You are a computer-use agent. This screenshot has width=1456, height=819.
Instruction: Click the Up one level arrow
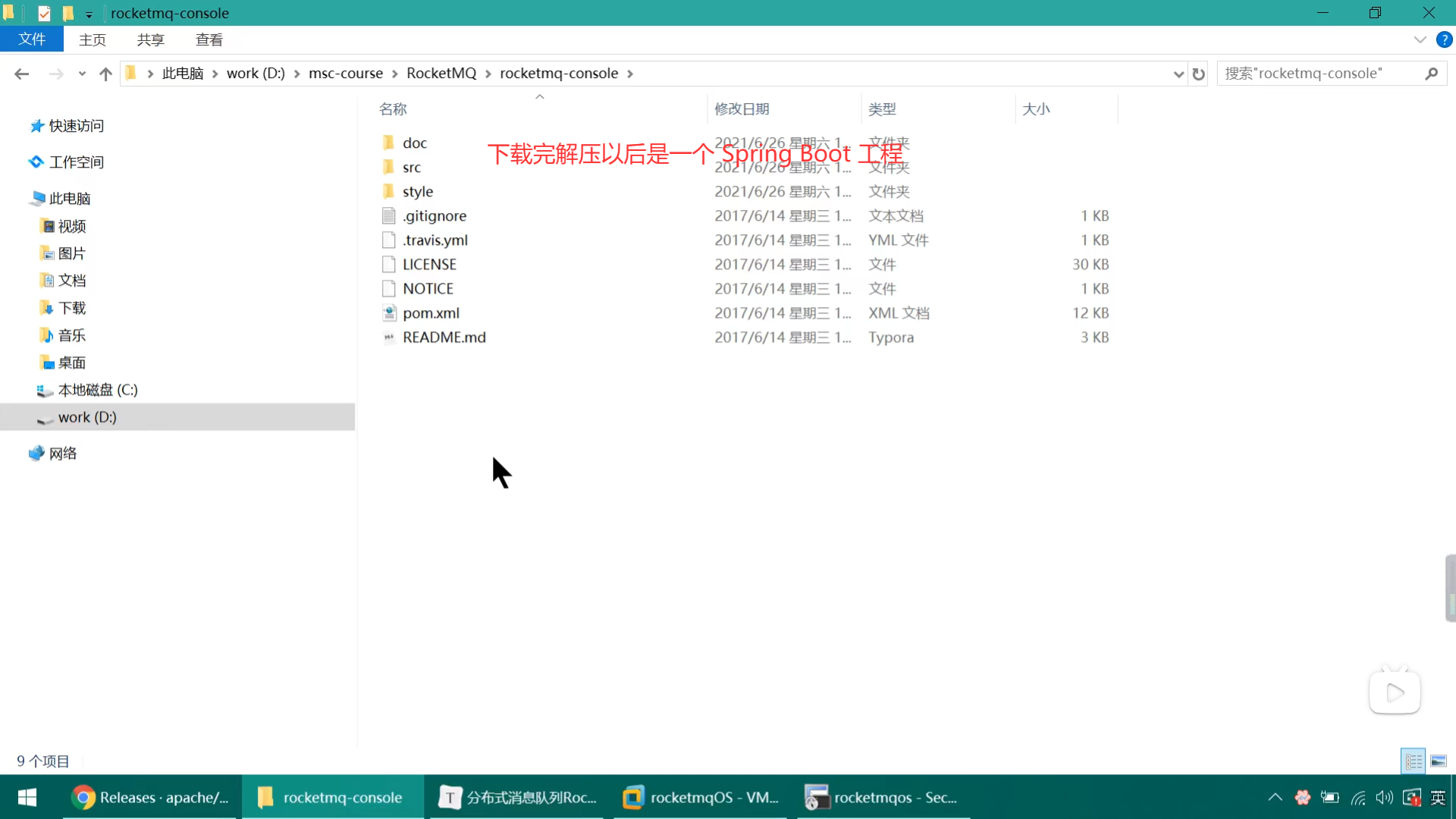coord(105,74)
